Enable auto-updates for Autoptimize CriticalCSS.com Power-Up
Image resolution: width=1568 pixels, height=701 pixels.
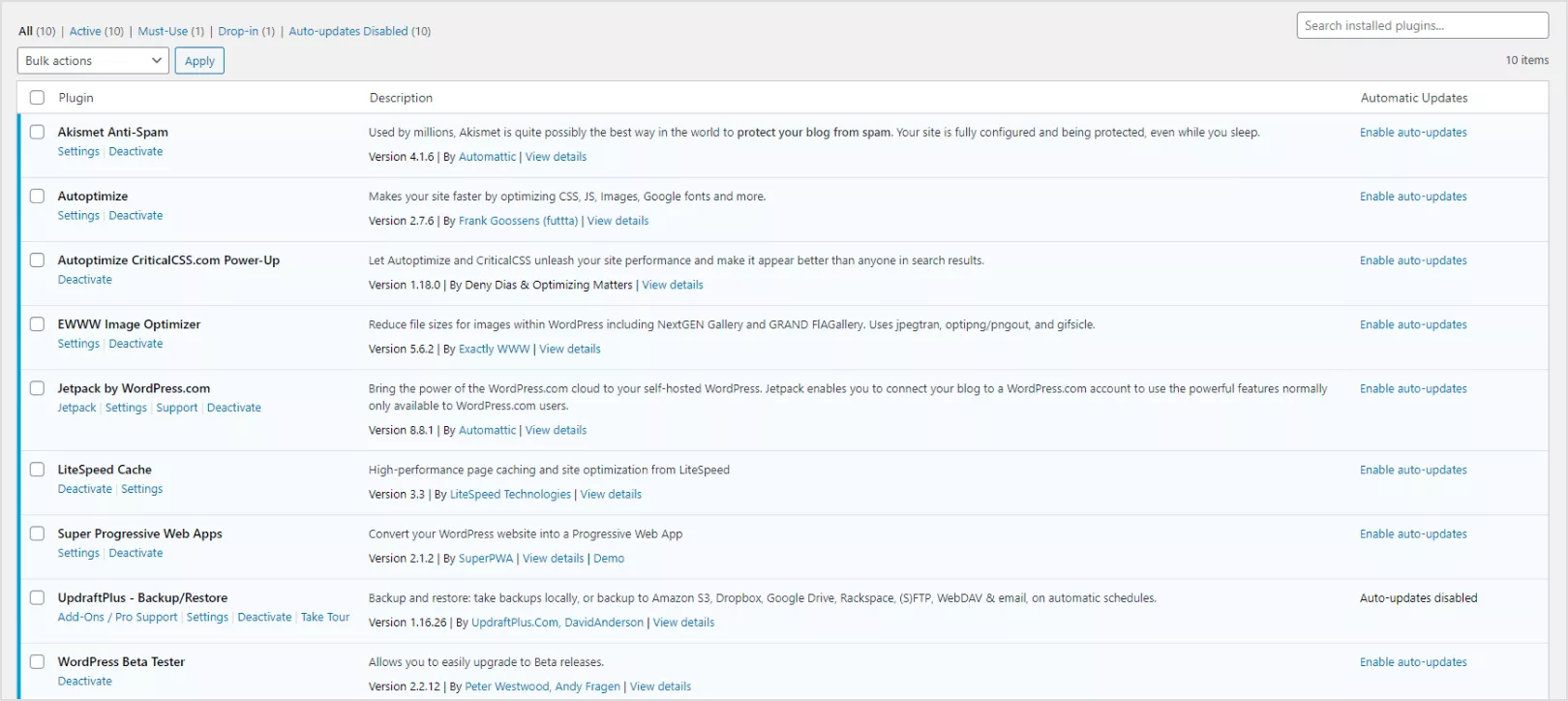pos(1413,260)
